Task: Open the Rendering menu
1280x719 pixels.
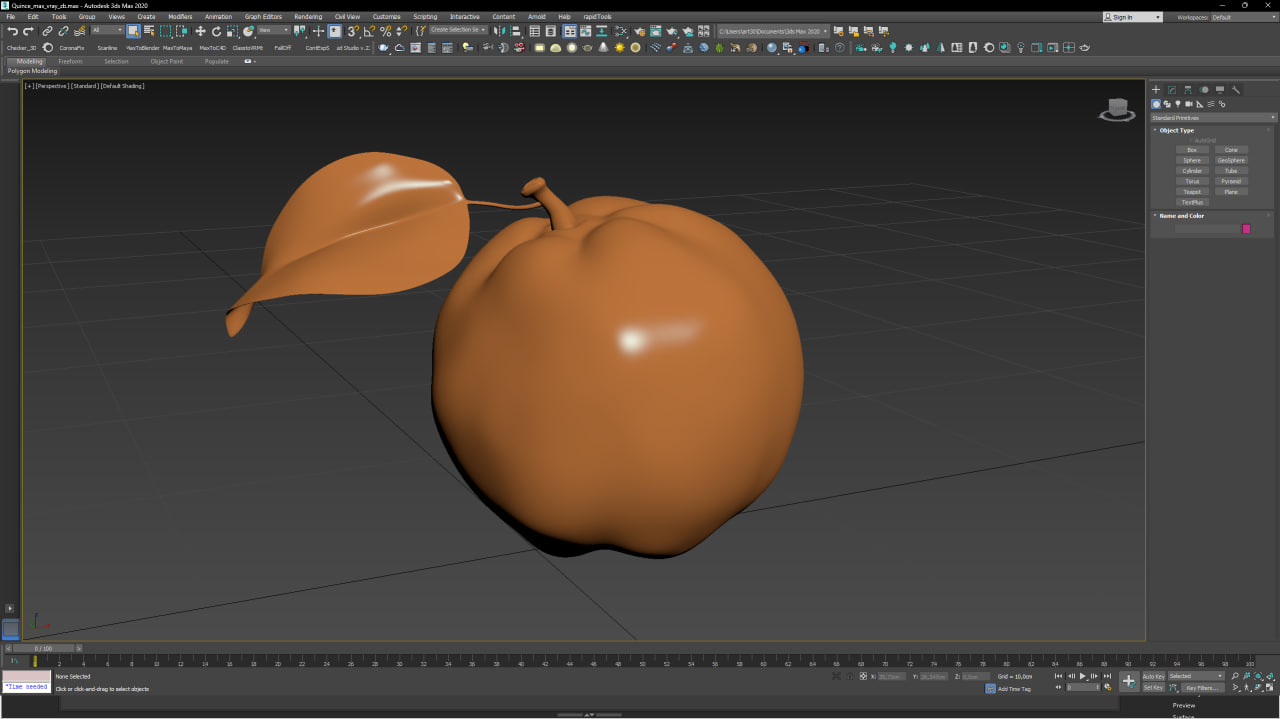Action: coord(308,17)
